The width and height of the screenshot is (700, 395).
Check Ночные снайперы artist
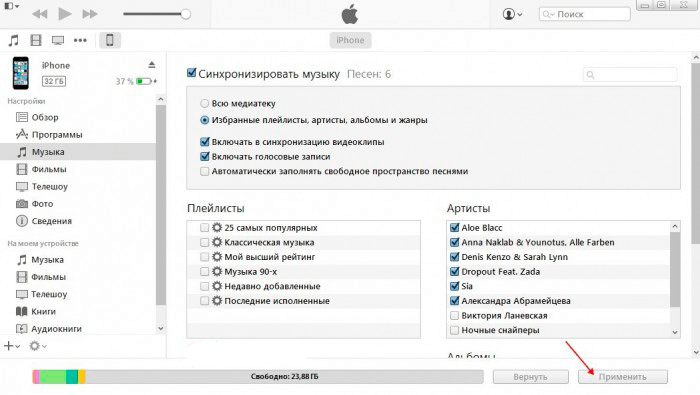[x=454, y=330]
